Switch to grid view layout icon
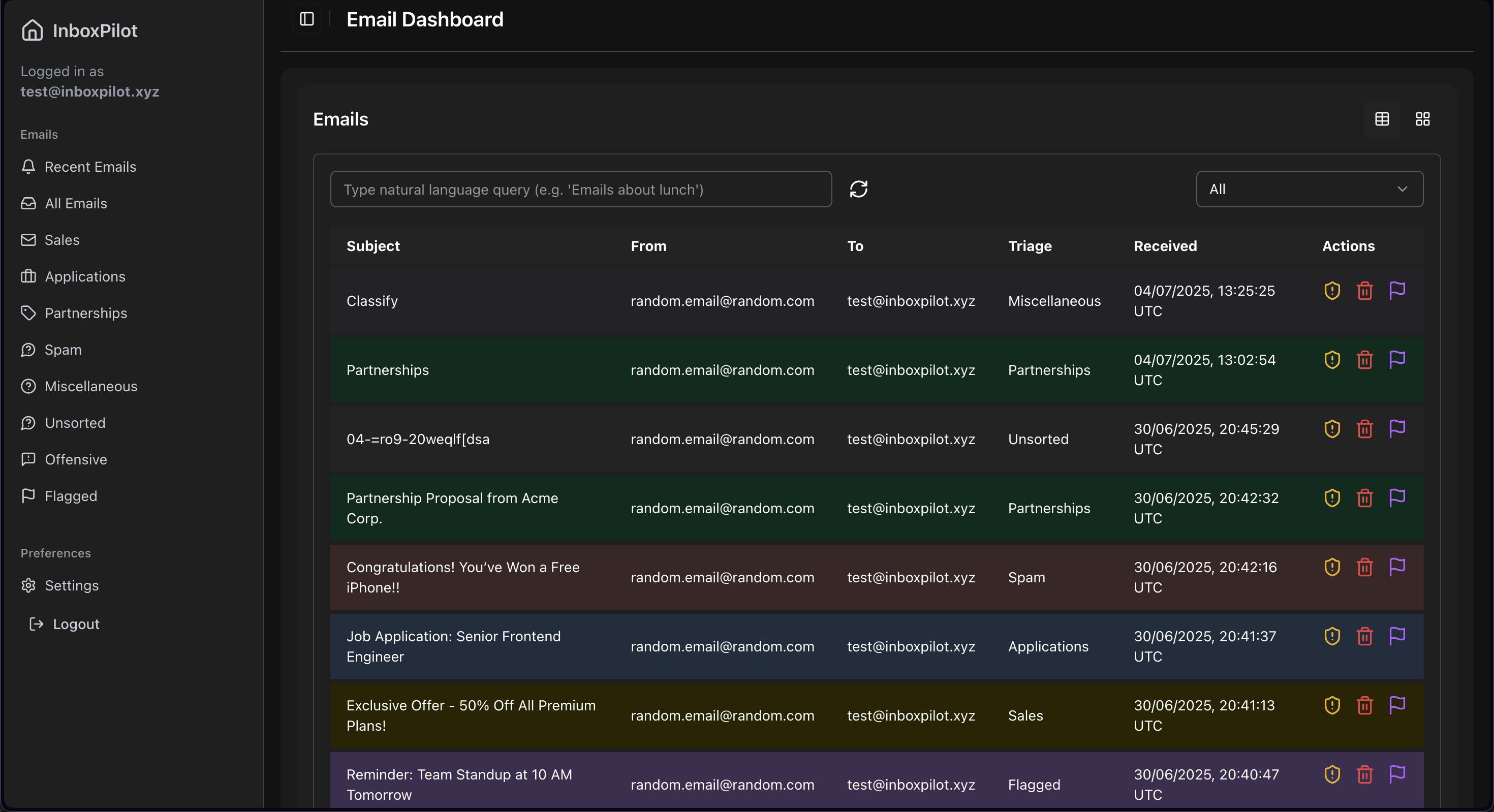Image resolution: width=1494 pixels, height=812 pixels. coord(1423,119)
